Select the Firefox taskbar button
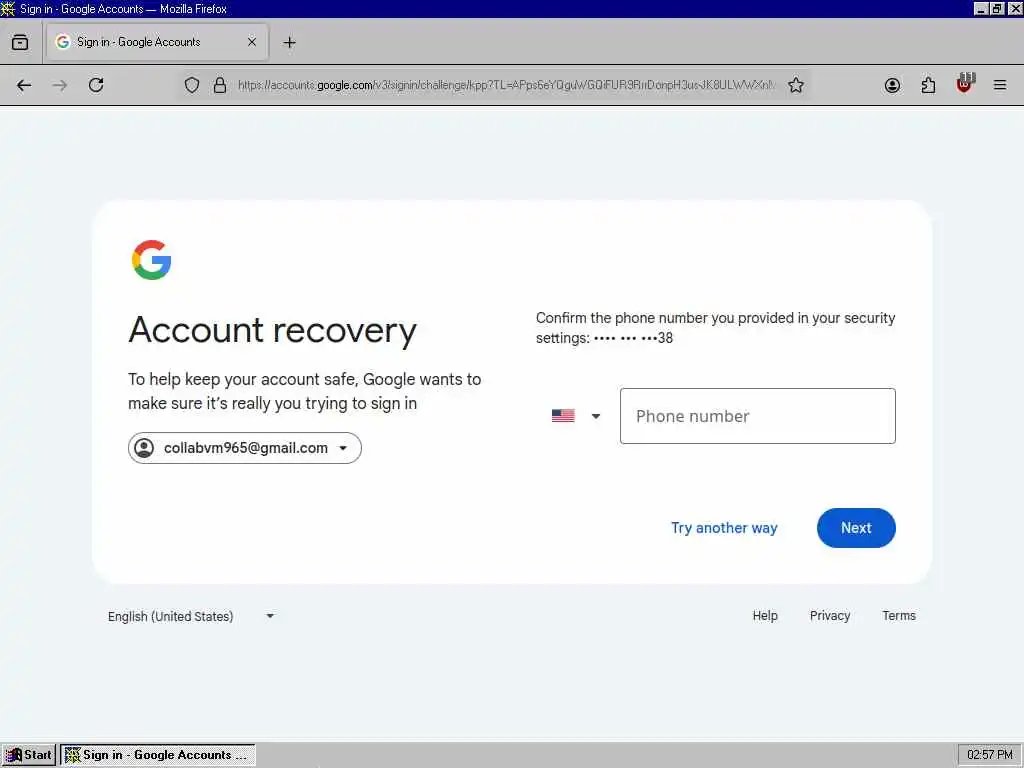Image resolution: width=1024 pixels, height=768 pixels. 157,755
